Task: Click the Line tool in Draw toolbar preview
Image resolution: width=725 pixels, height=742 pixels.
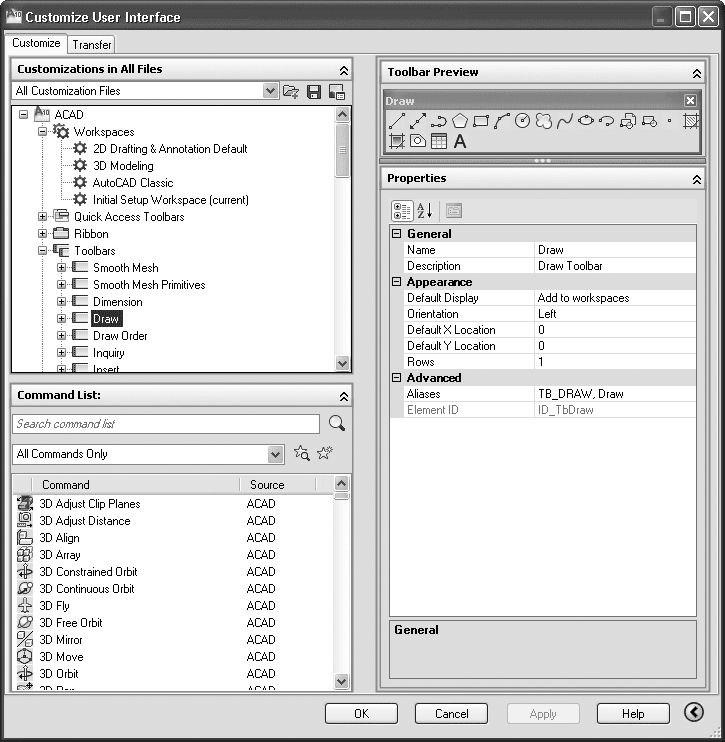Action: click(396, 121)
